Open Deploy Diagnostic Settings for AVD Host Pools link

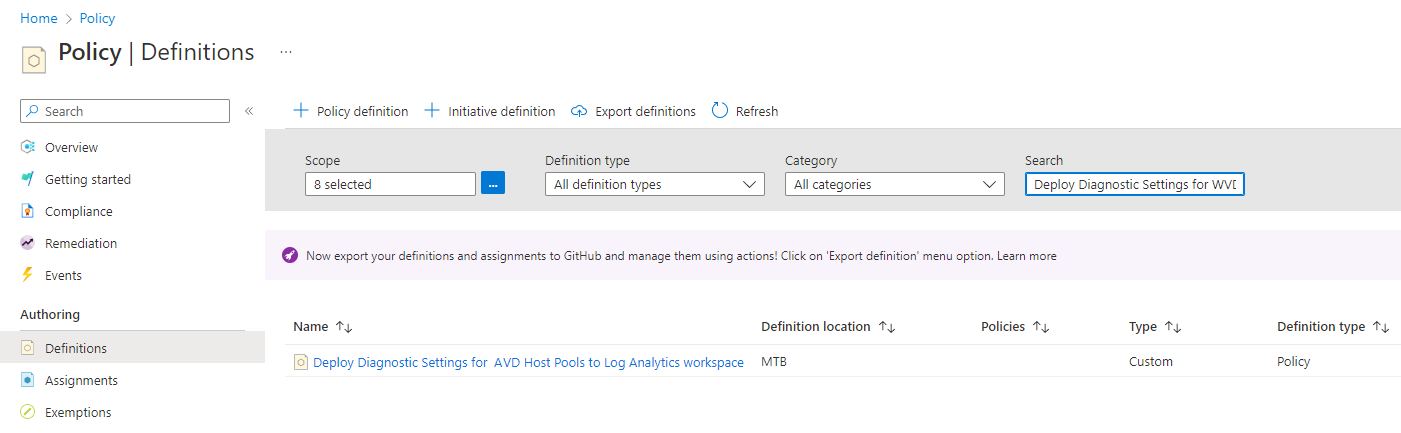[528, 362]
